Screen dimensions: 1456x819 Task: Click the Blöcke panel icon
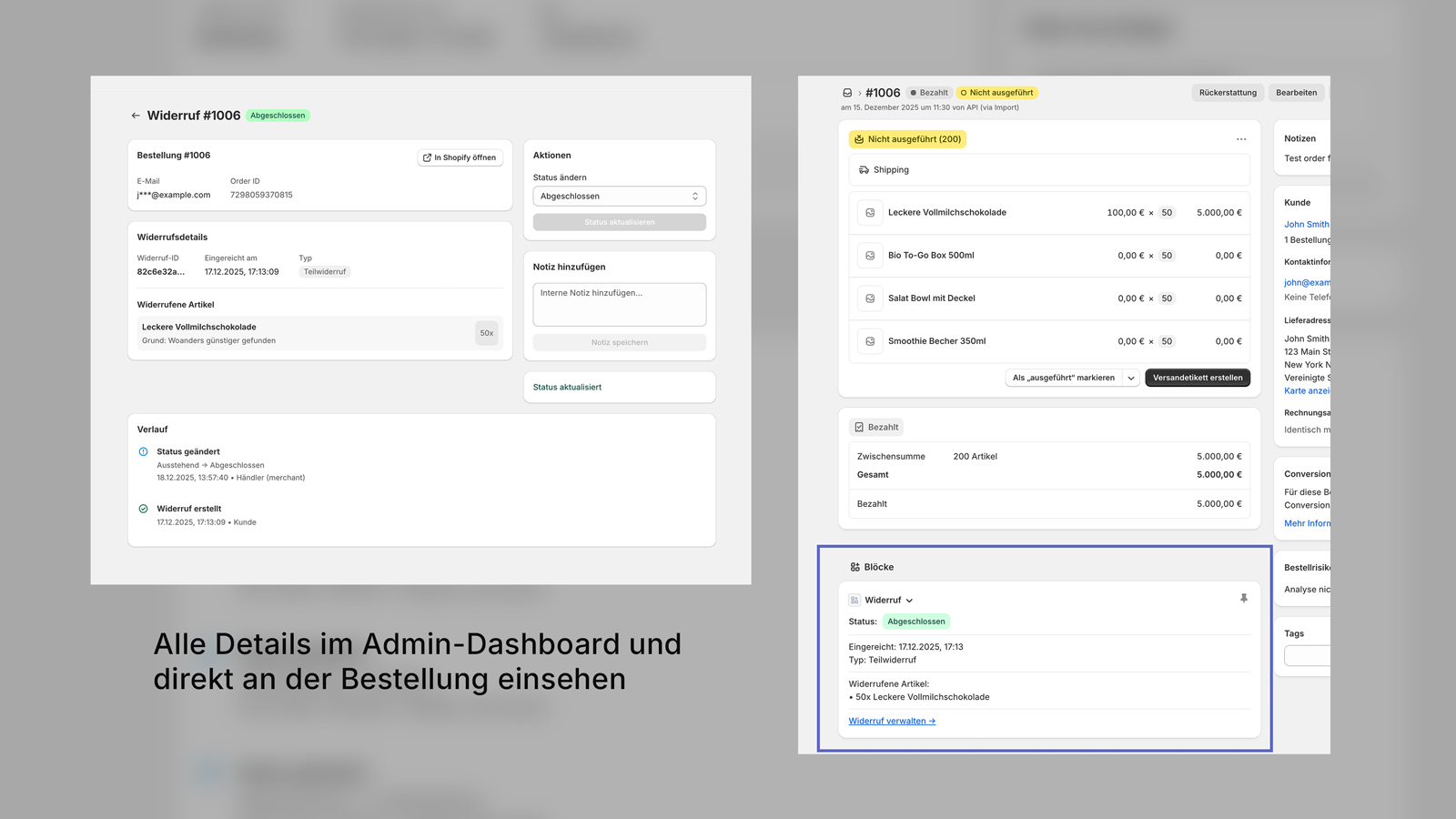[x=854, y=566]
